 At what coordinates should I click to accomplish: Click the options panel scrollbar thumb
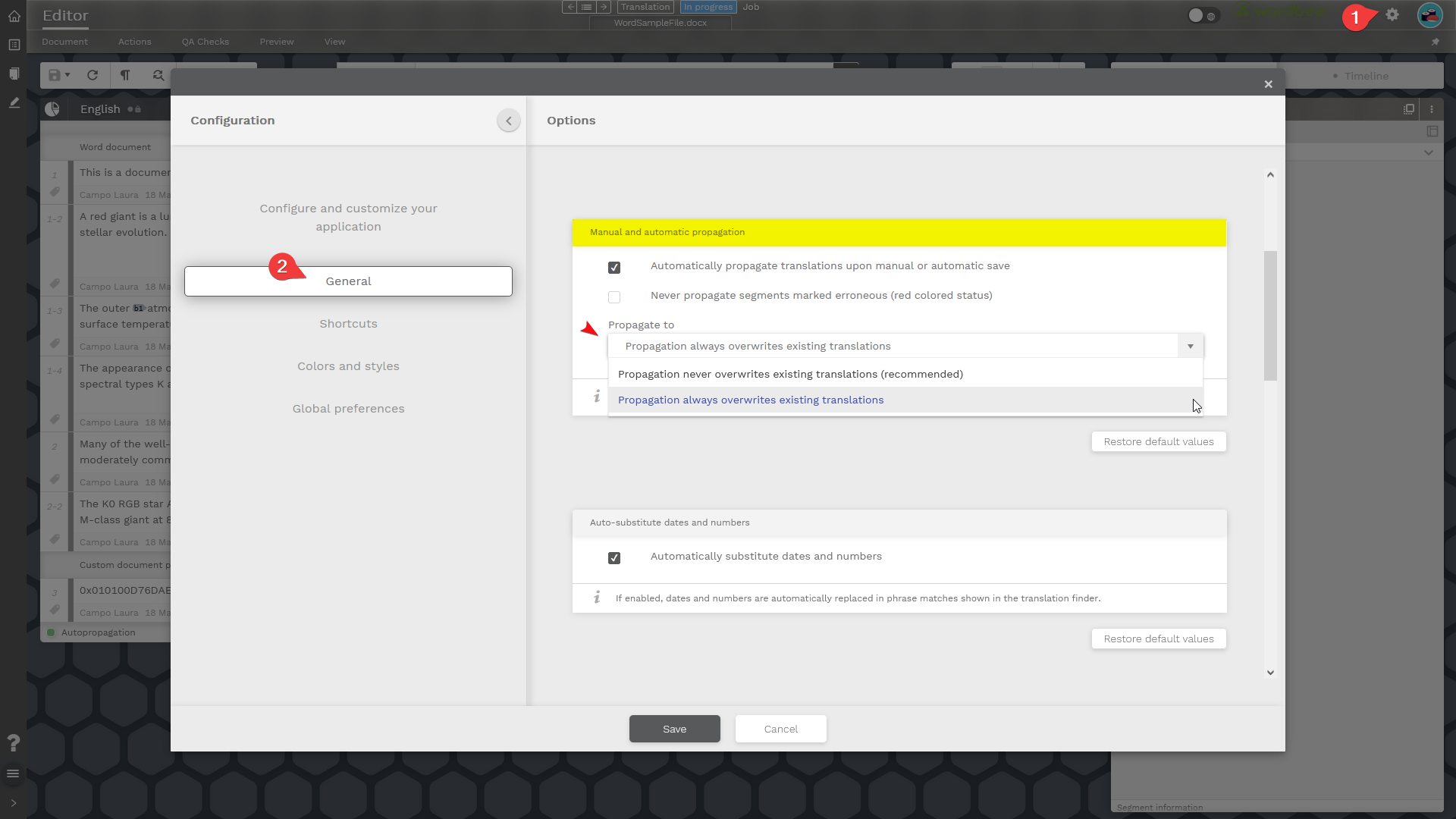coord(1270,315)
